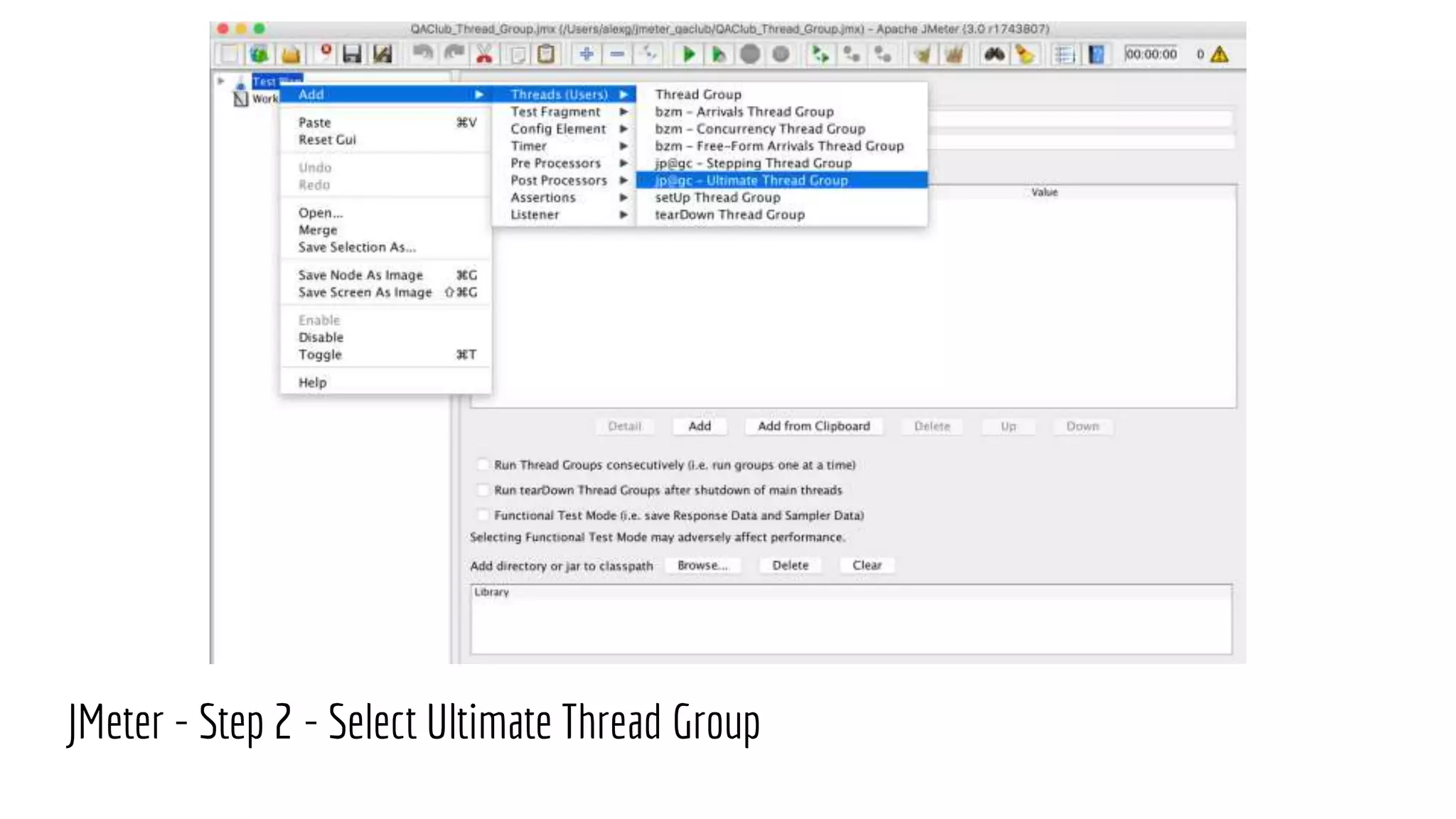Click the Clear broom icon

tap(923, 54)
